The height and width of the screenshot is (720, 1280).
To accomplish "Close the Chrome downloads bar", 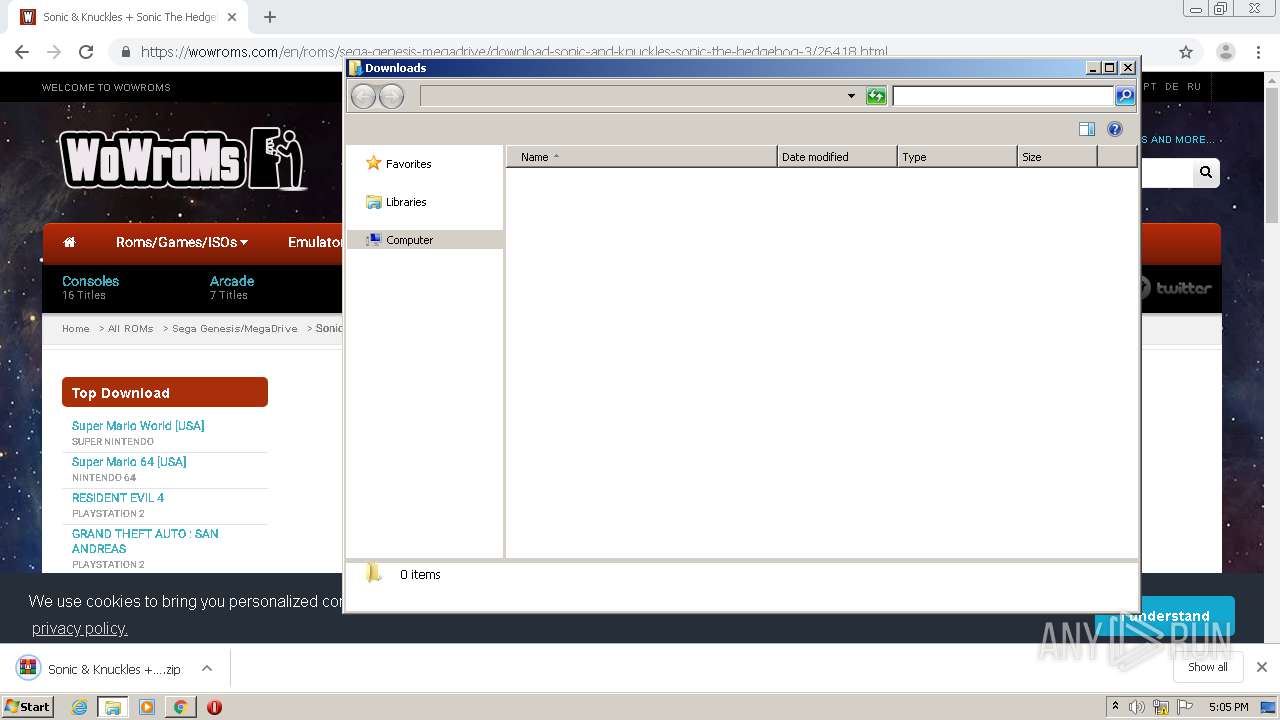I will 1261,667.
